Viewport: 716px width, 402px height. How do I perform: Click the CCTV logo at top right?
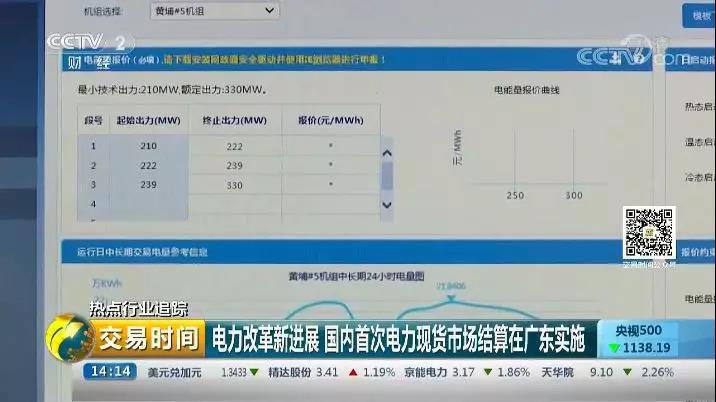pos(636,49)
